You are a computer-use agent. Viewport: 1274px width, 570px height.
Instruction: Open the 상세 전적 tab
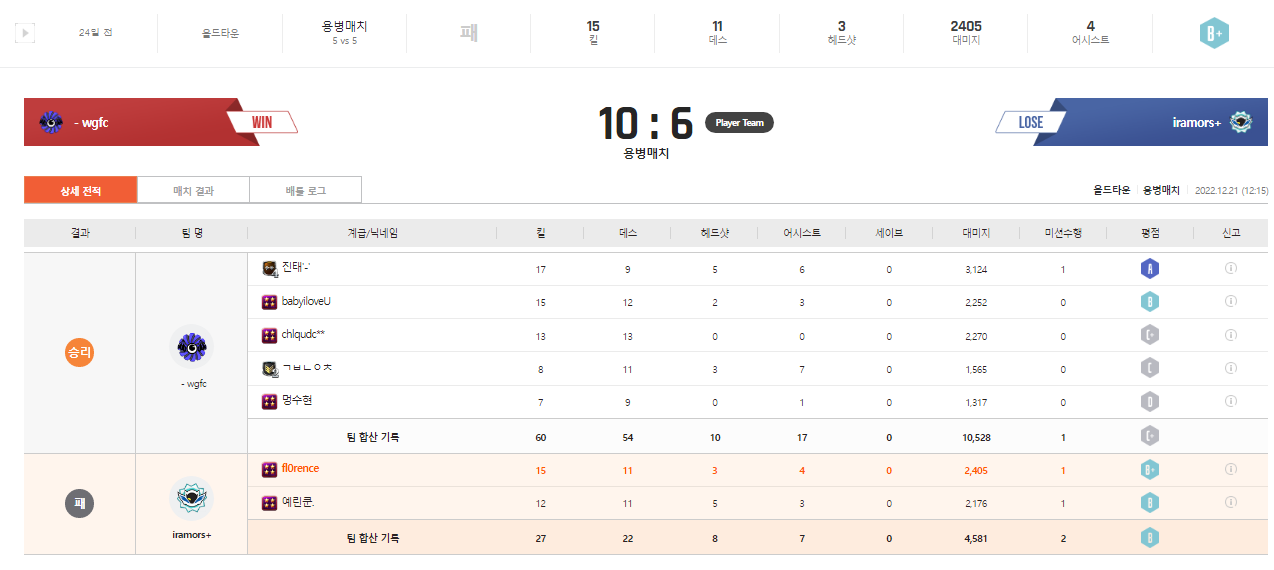click(80, 190)
